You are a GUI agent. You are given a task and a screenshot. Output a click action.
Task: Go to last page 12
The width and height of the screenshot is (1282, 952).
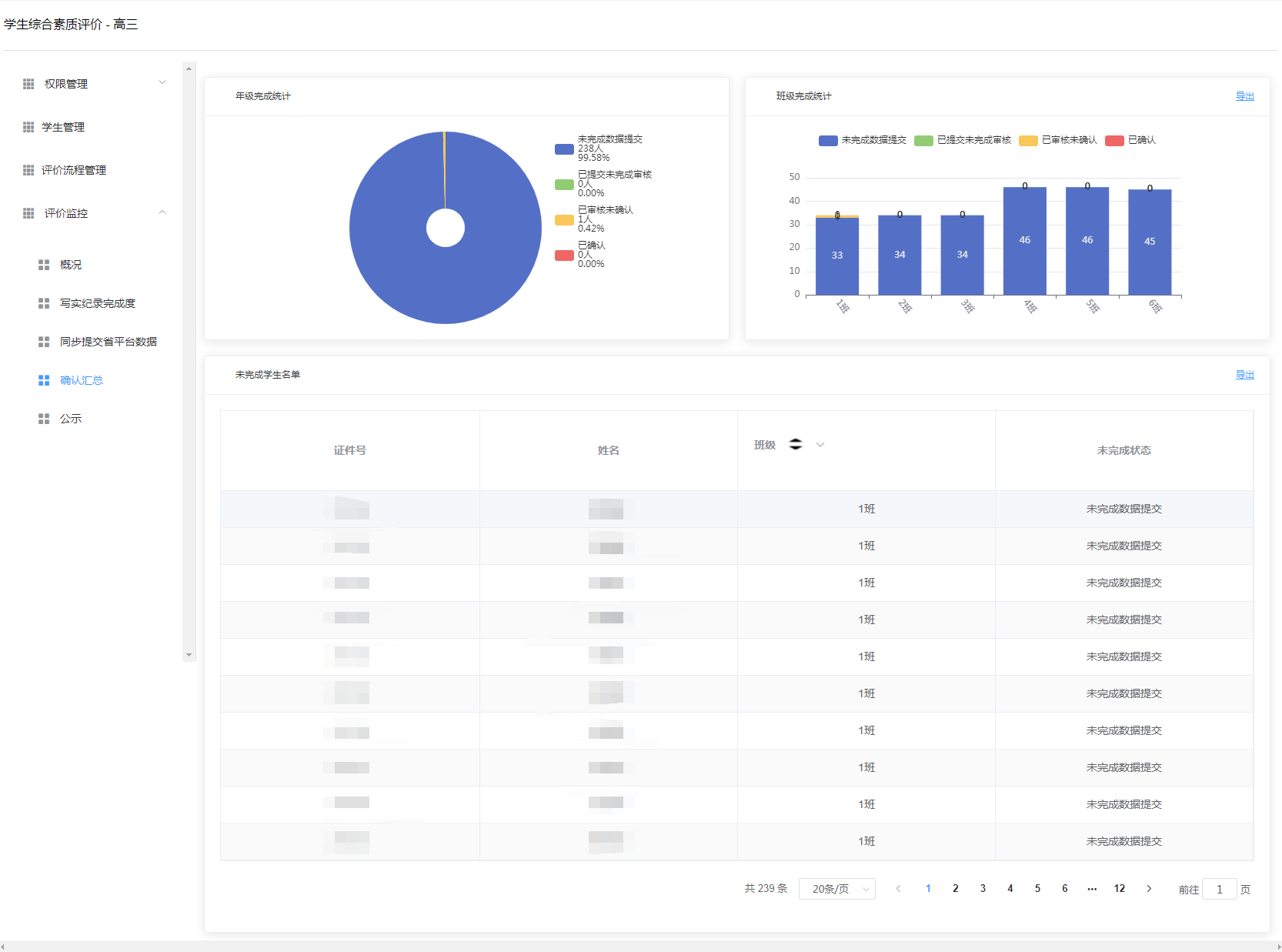pyautogui.click(x=1120, y=888)
